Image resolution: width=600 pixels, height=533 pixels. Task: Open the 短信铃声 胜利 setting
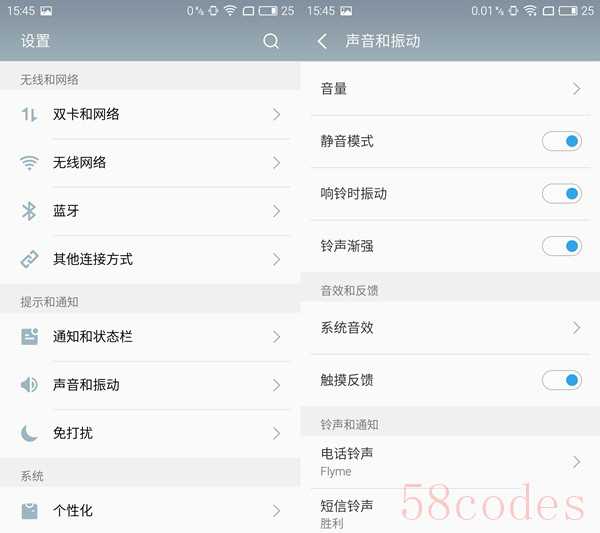450,512
